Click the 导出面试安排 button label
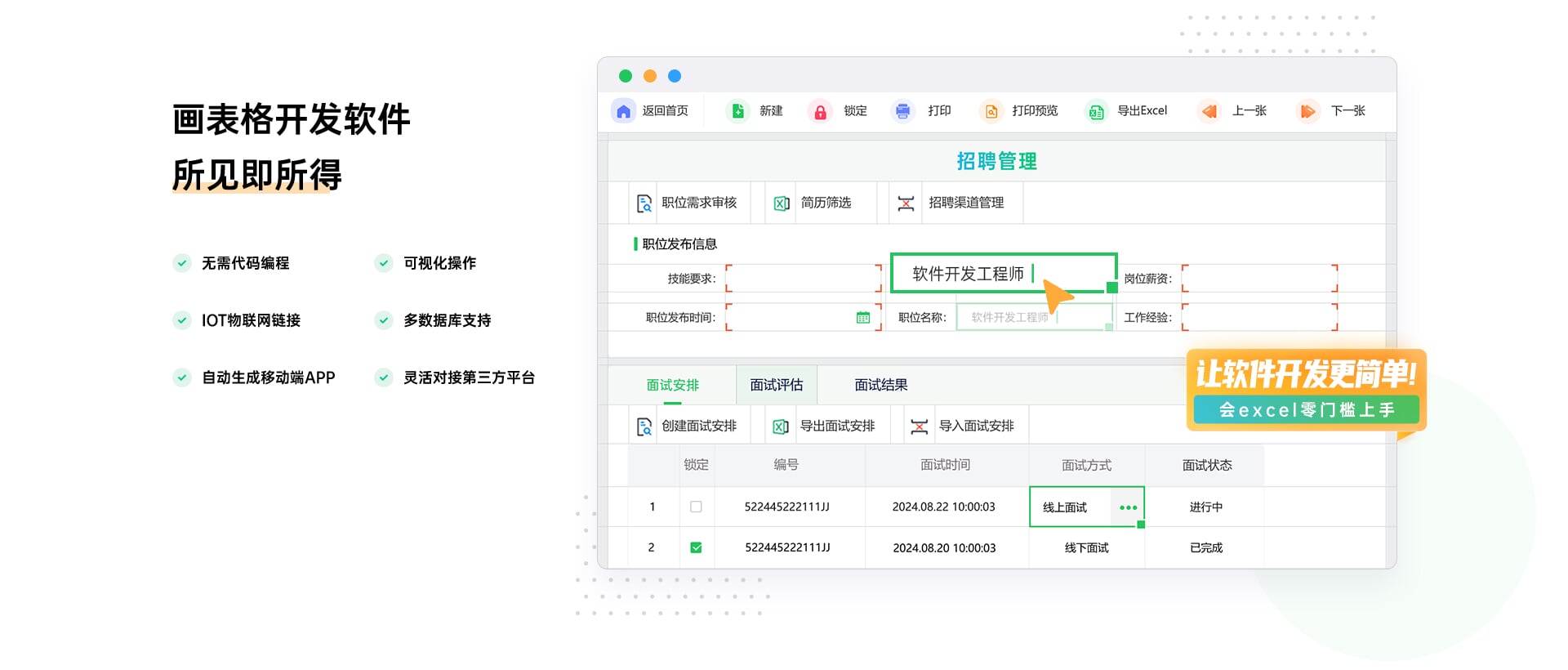 coord(837,427)
